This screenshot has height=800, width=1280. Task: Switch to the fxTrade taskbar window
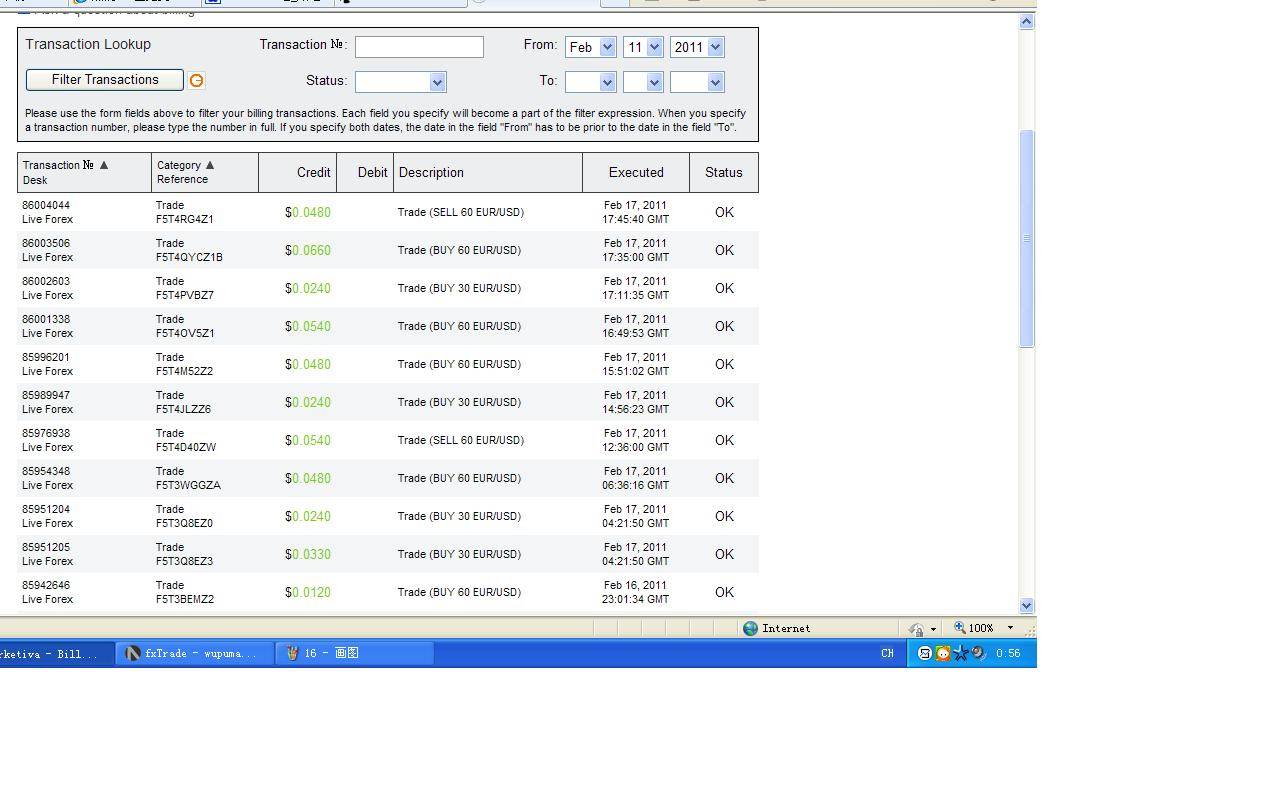[194, 653]
